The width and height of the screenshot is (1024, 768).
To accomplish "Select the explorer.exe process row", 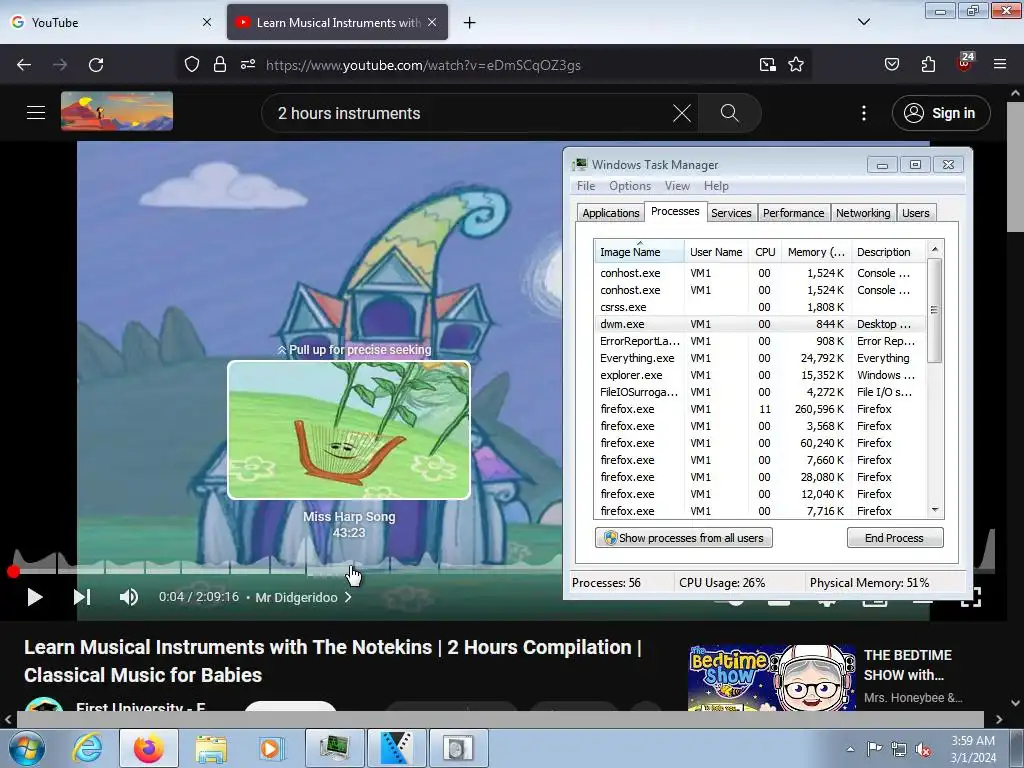I will [760, 376].
